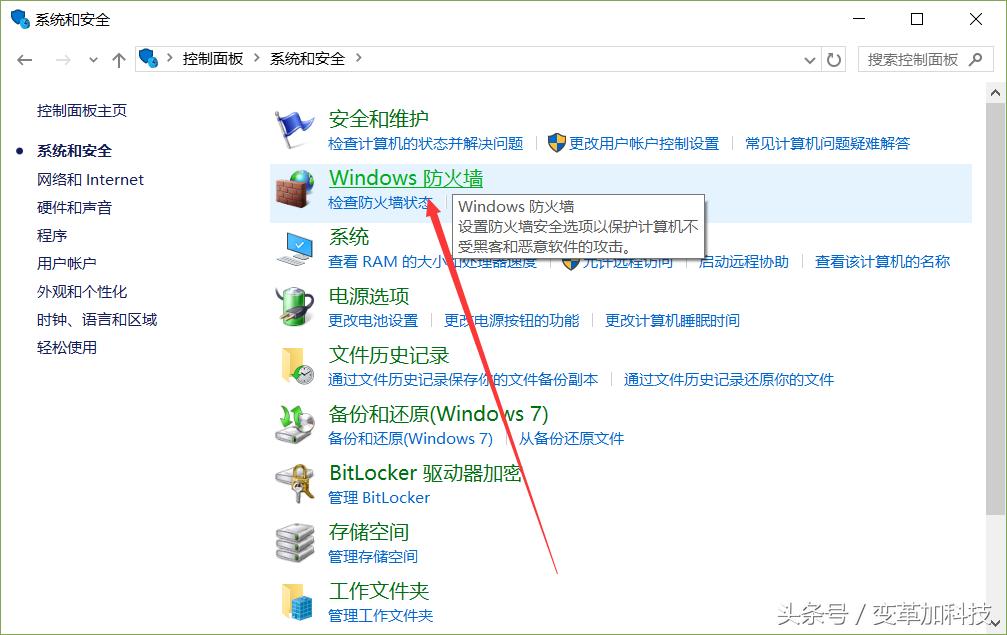Refresh the view with the refresh icon

pyautogui.click(x=834, y=58)
